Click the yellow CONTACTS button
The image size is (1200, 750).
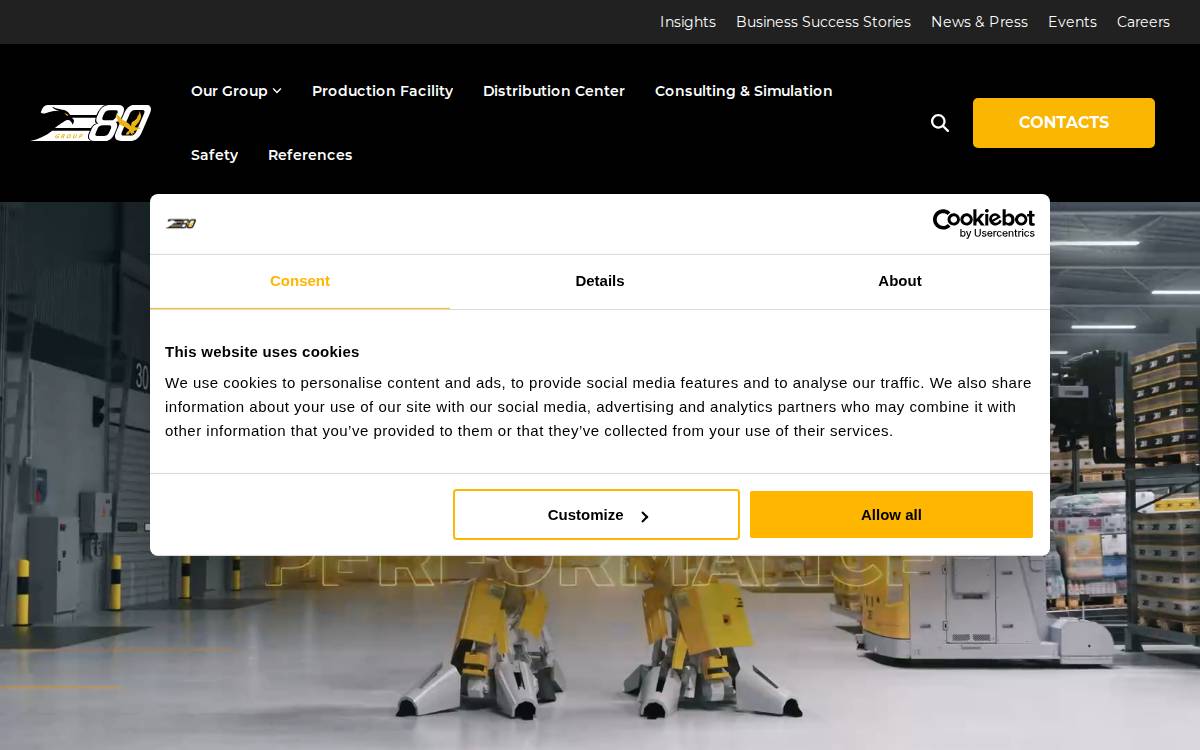click(1064, 123)
